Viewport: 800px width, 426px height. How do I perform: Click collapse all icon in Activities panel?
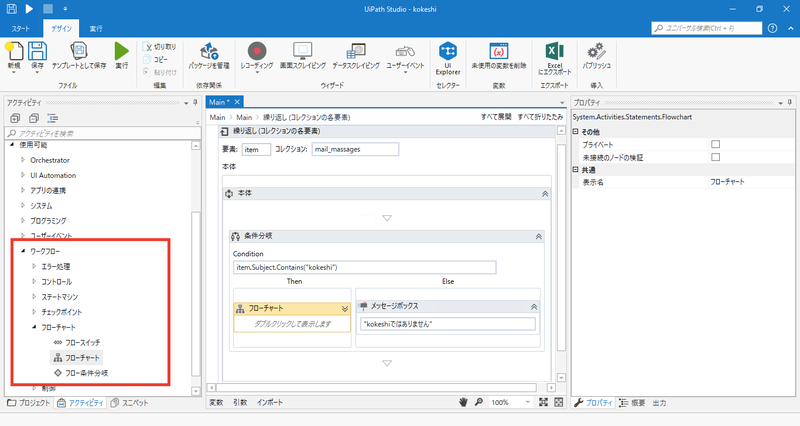(x=34, y=118)
